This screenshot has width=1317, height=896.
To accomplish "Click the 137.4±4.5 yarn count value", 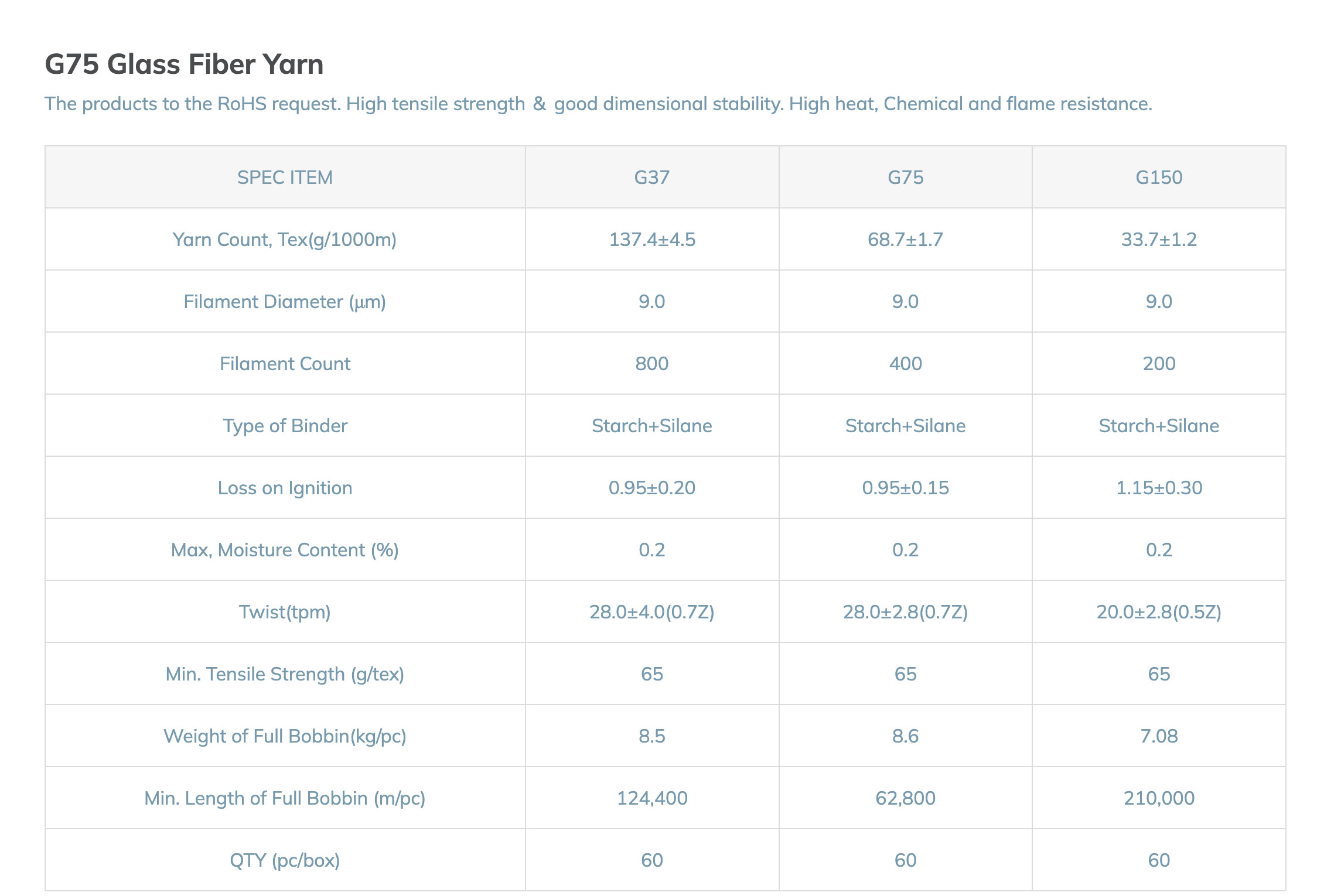I will tap(652, 240).
